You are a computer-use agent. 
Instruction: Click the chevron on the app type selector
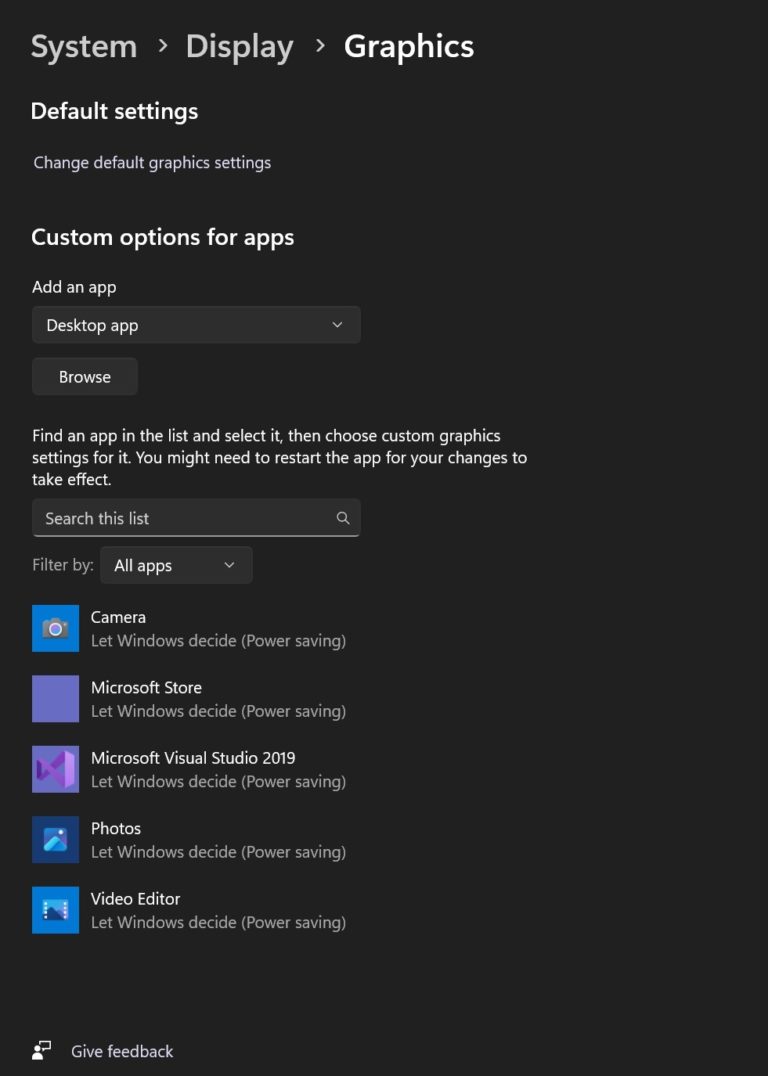337,324
